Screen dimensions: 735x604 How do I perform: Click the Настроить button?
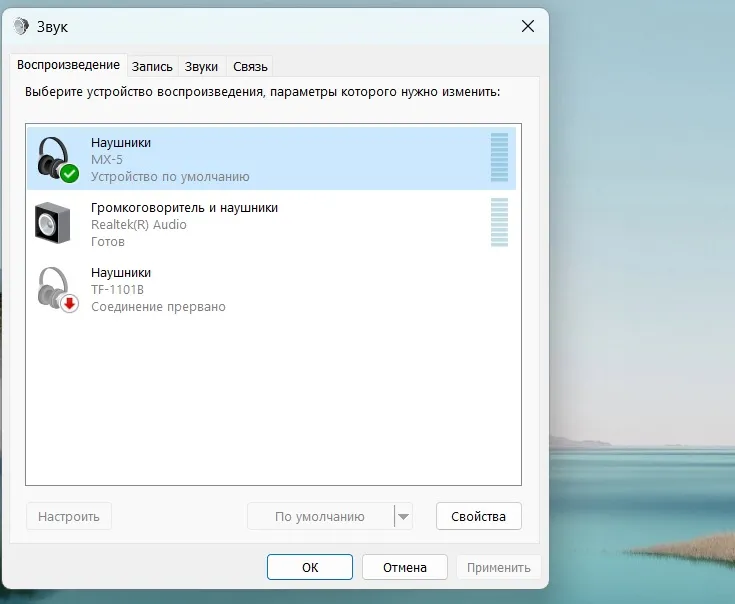pyautogui.click(x=69, y=516)
